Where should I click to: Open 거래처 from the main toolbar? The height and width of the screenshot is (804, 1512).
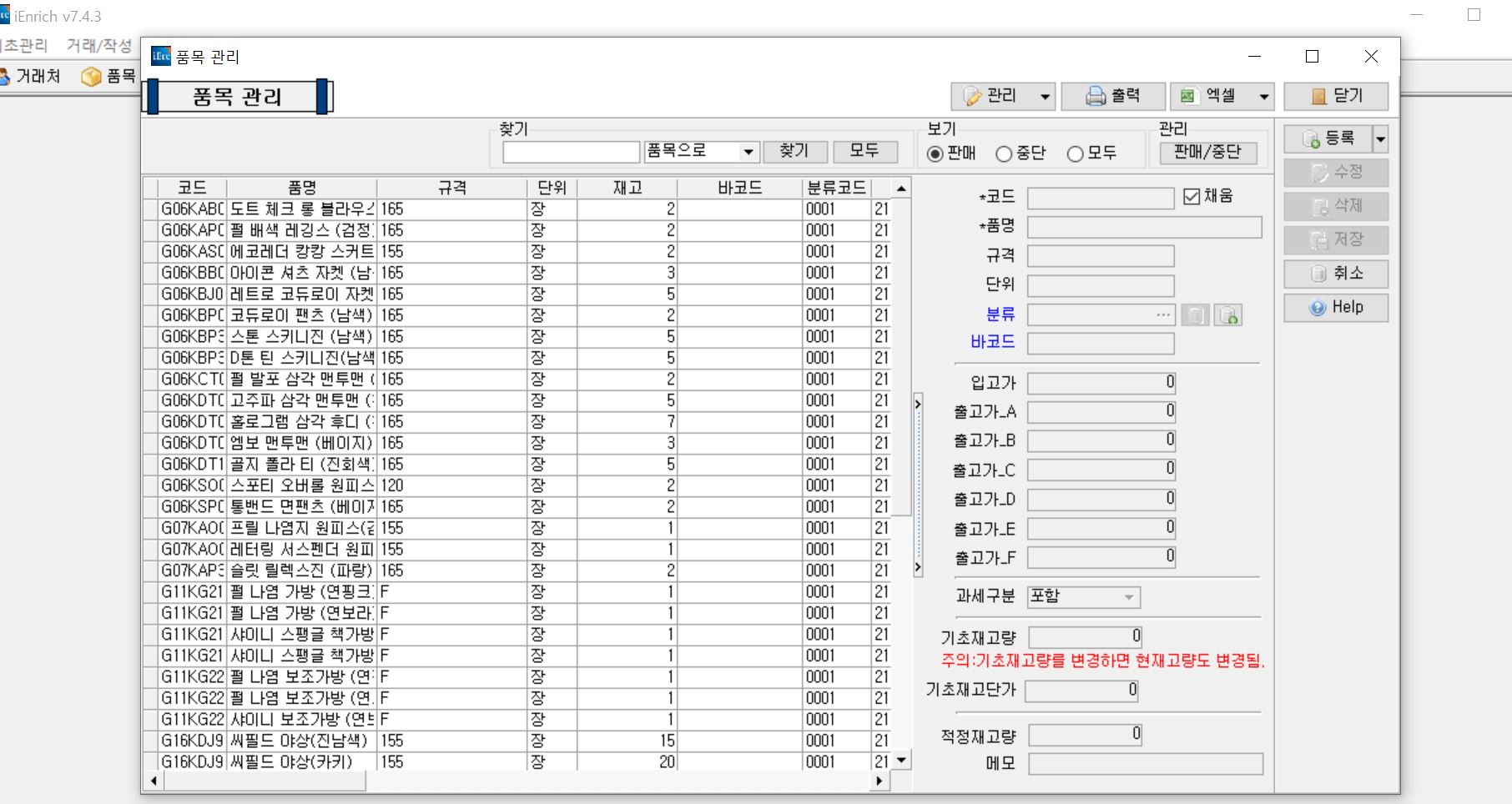pos(30,77)
